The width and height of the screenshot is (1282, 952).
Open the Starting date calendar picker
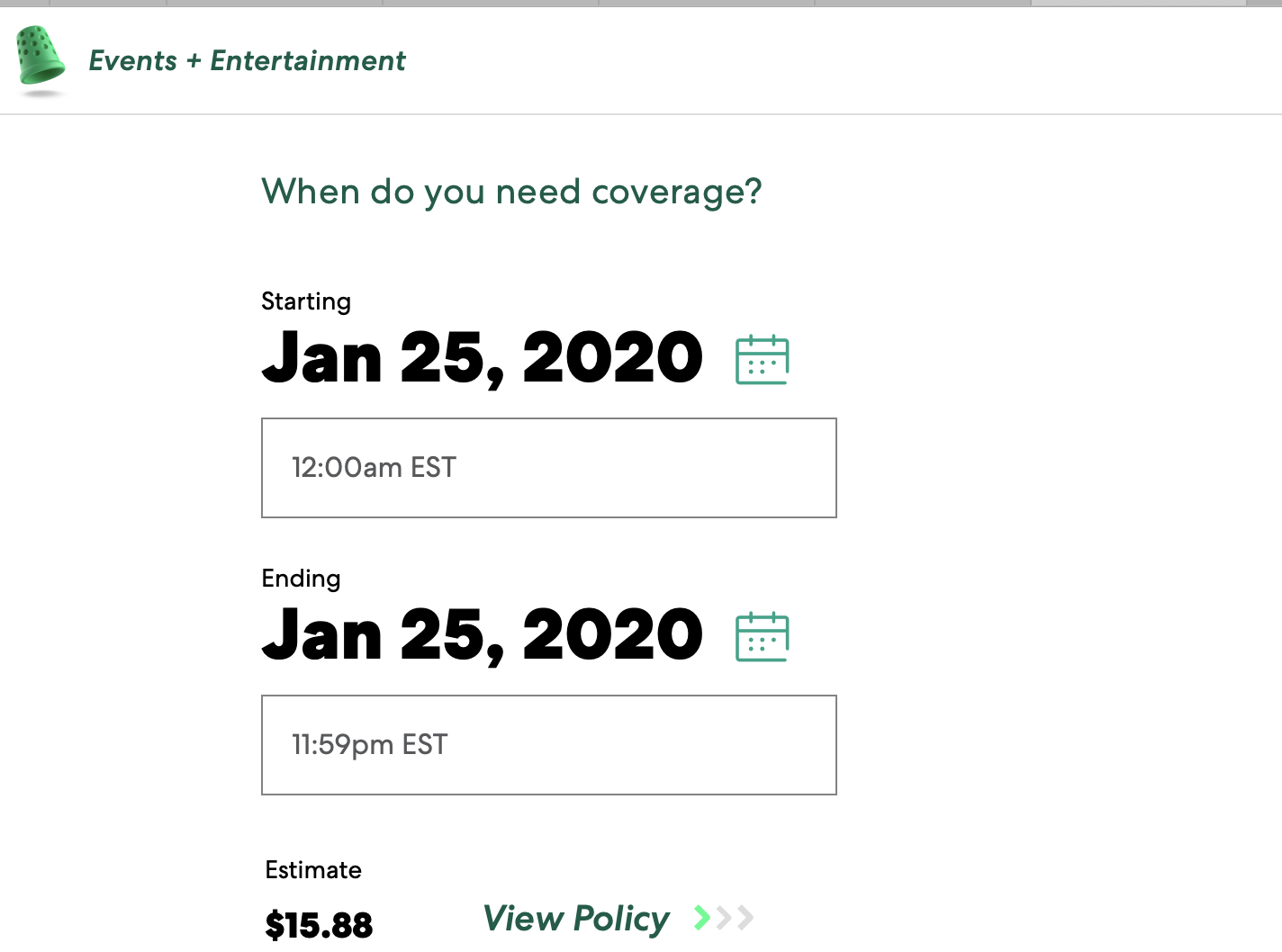[x=762, y=360]
